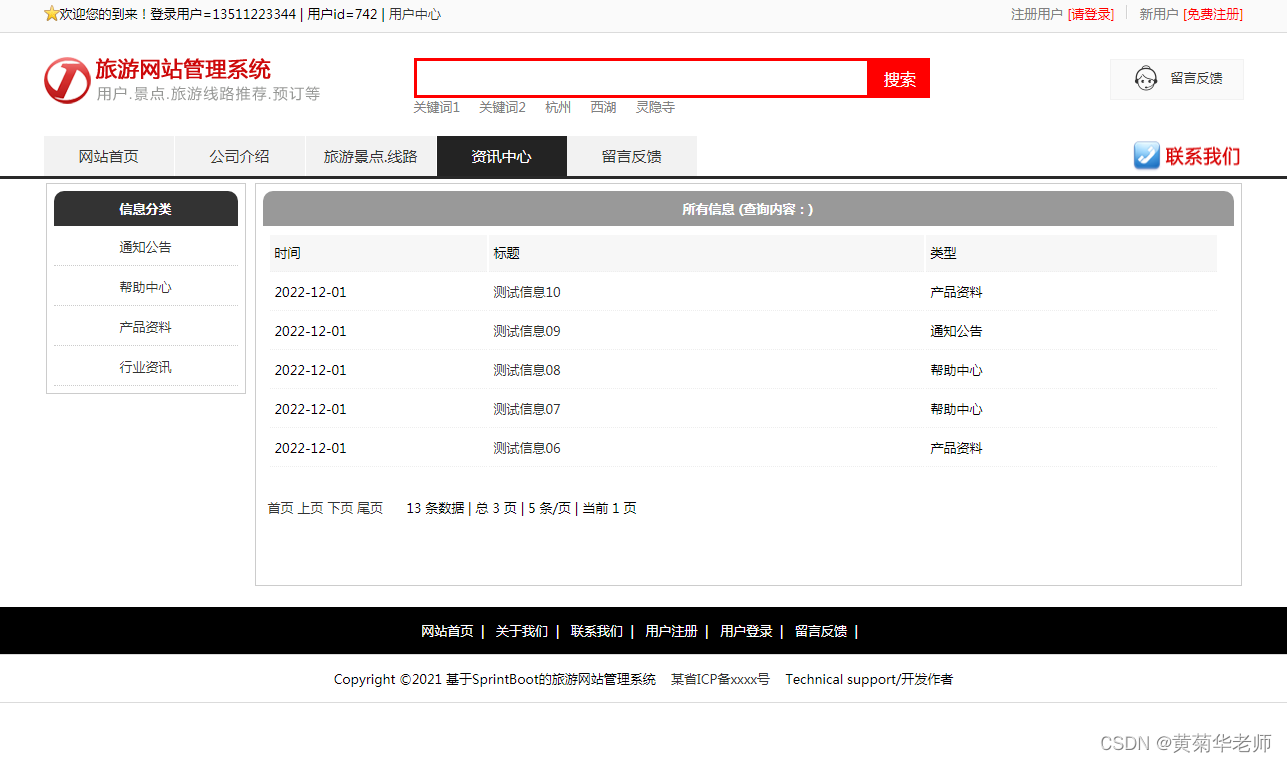1287x763 pixels.
Task: Click the red 搜索 search button
Action: [x=899, y=79]
